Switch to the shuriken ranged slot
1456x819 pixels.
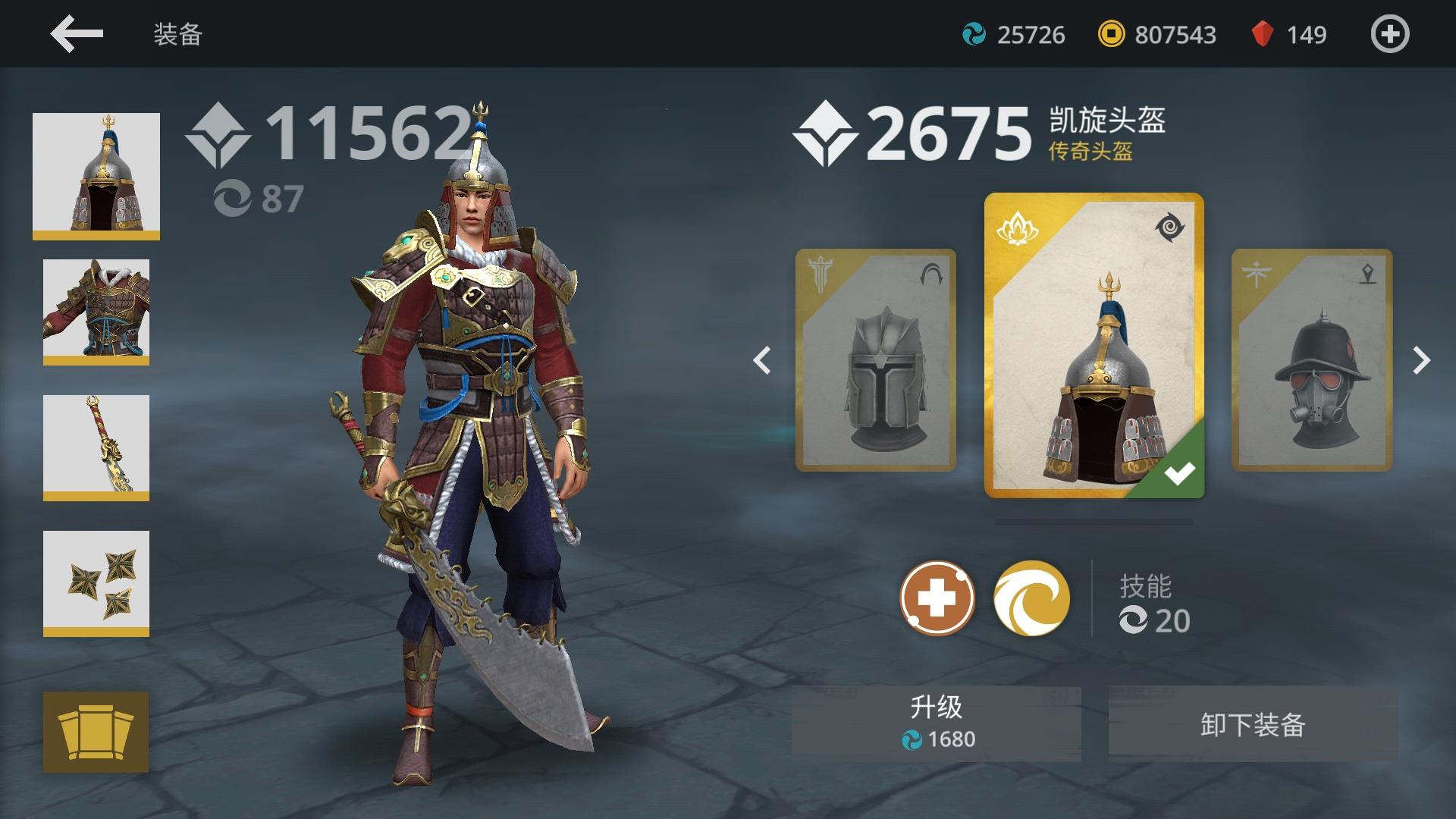click(x=96, y=584)
